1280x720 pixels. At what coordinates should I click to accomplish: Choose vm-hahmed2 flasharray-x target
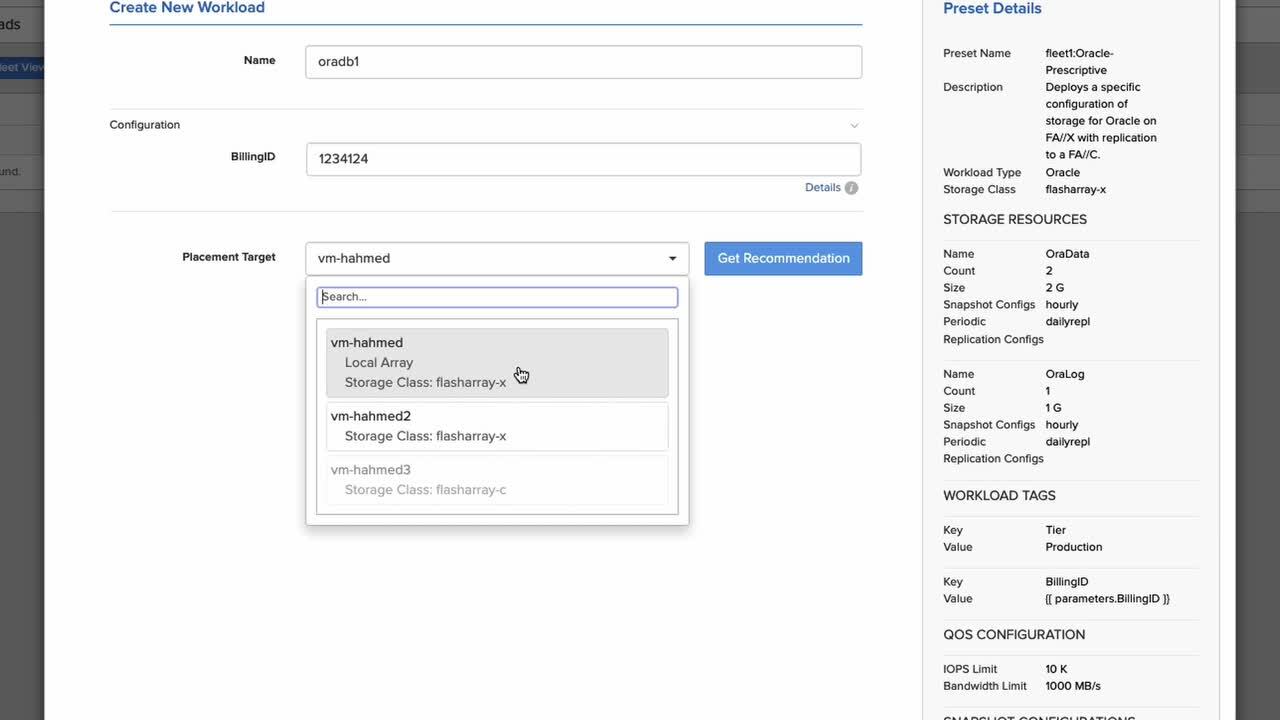click(497, 426)
